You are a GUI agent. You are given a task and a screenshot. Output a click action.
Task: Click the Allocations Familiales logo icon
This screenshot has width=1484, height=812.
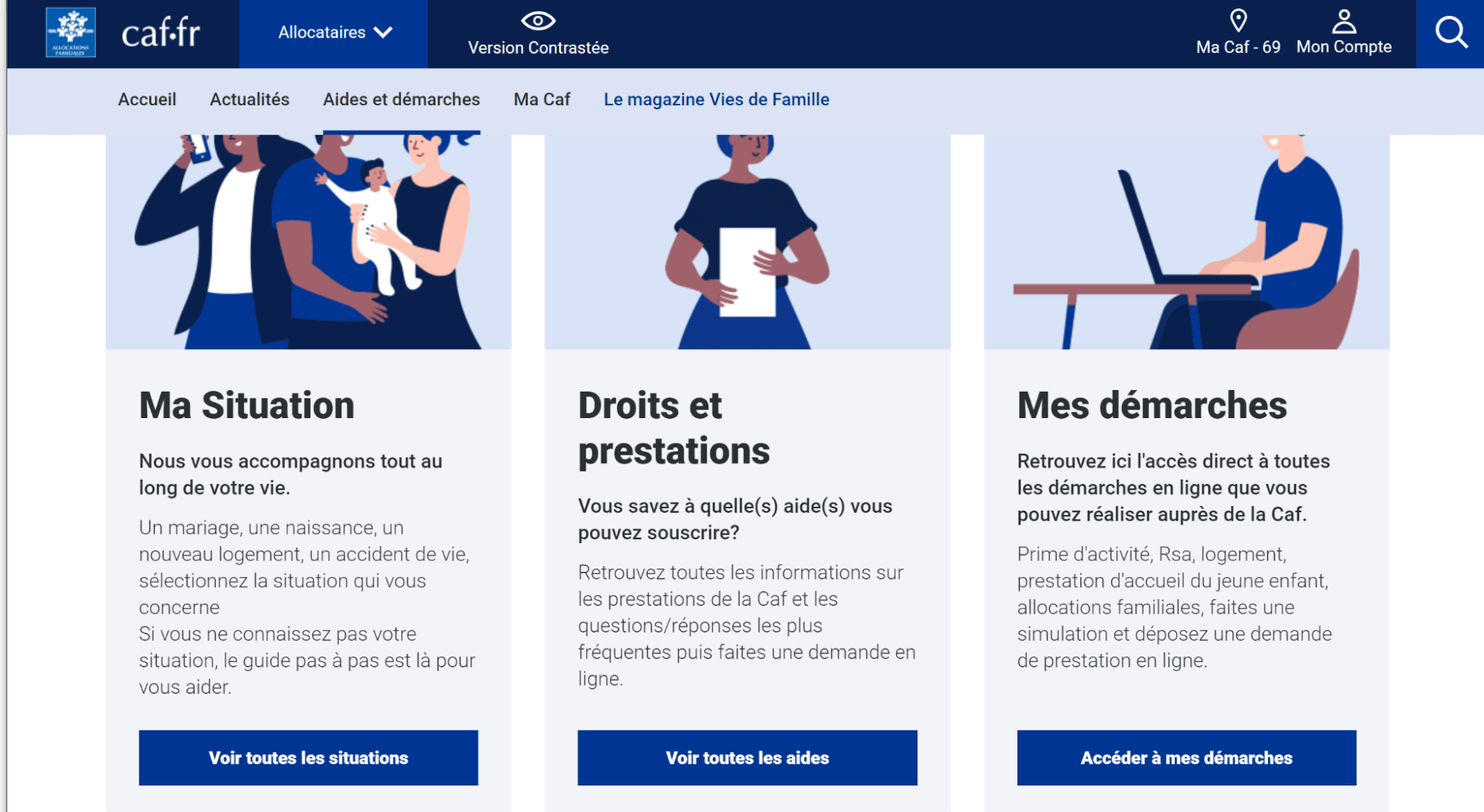click(70, 33)
